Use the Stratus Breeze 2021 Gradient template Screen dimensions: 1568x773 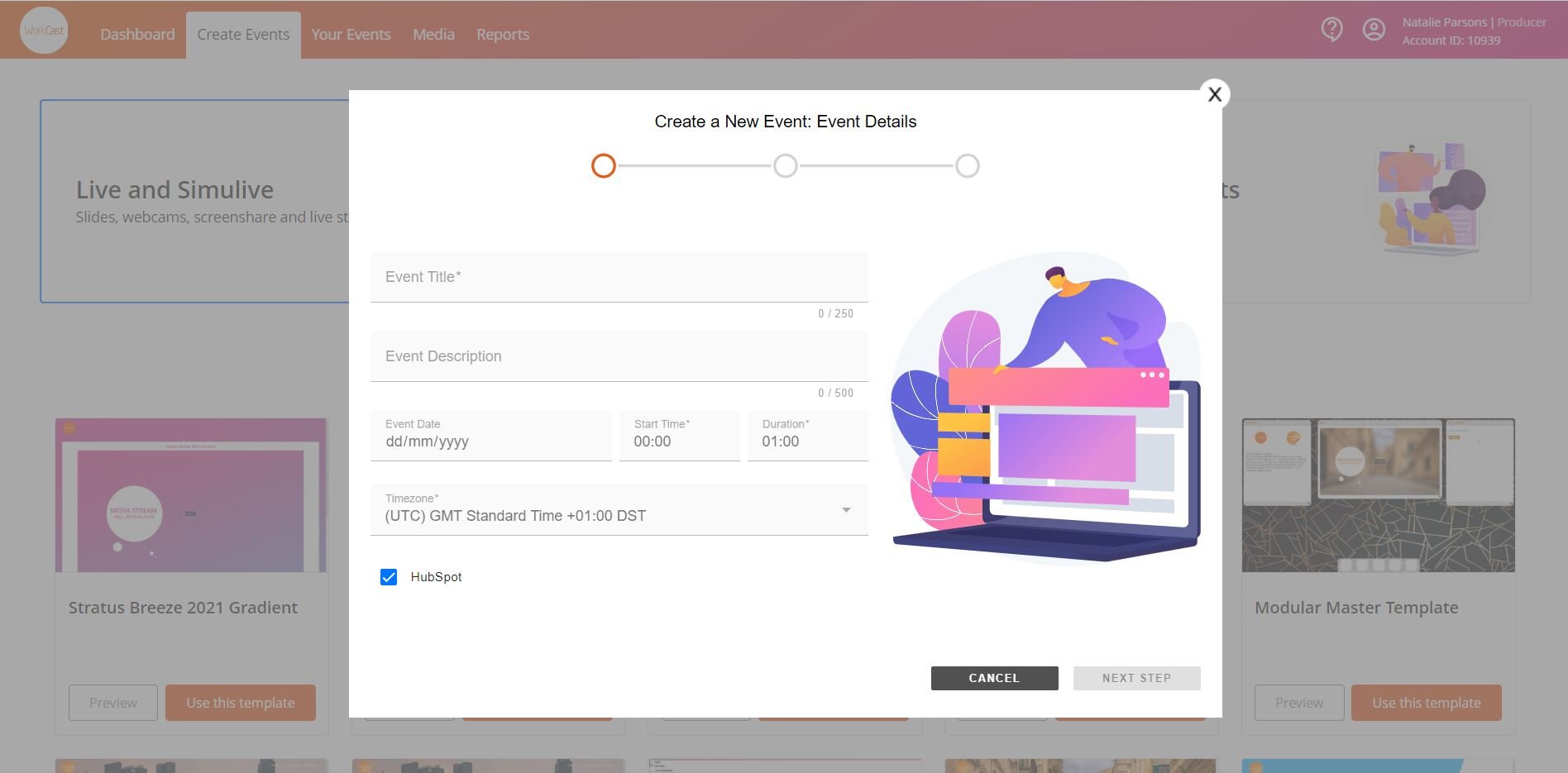click(x=240, y=702)
